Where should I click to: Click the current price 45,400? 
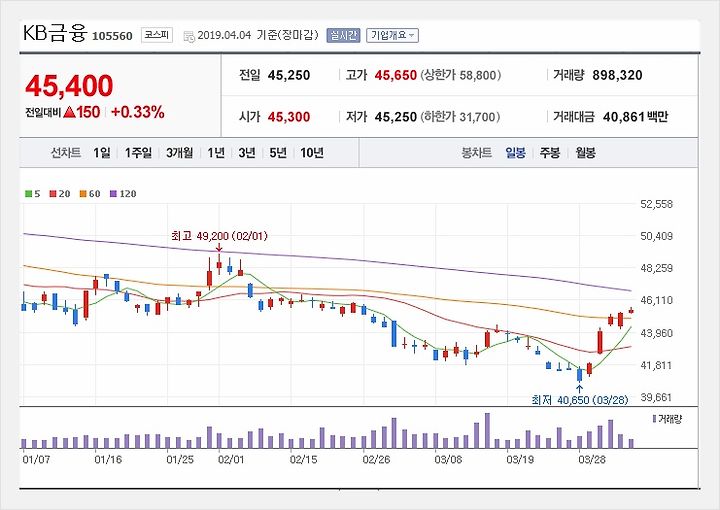[x=69, y=86]
